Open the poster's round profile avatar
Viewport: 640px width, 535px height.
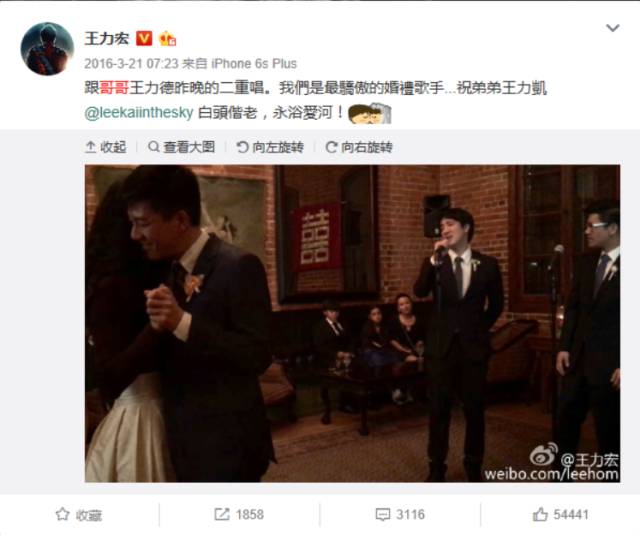pyautogui.click(x=47, y=49)
